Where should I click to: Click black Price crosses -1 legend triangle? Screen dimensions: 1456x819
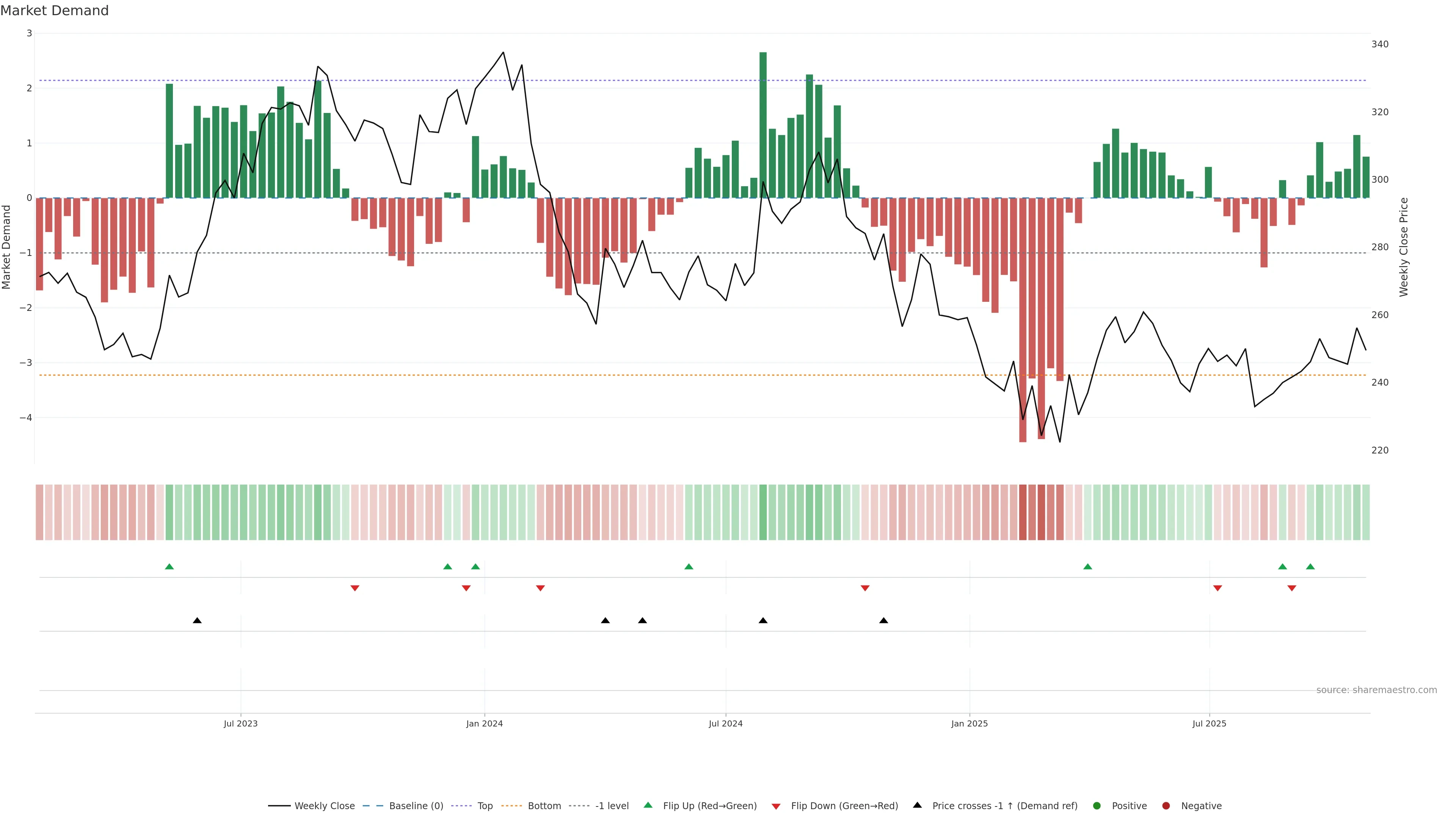pyautogui.click(x=917, y=805)
